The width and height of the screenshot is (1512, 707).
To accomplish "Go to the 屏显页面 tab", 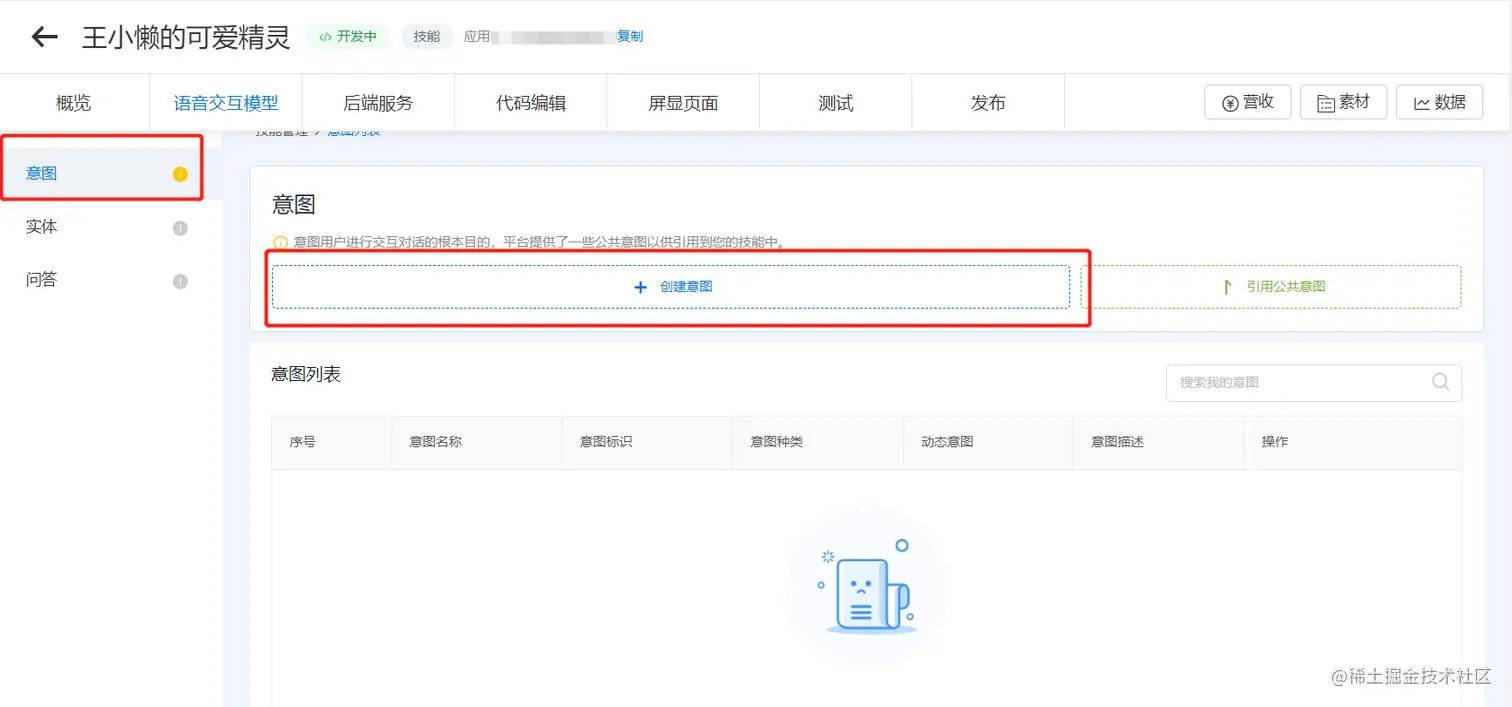I will [x=683, y=103].
